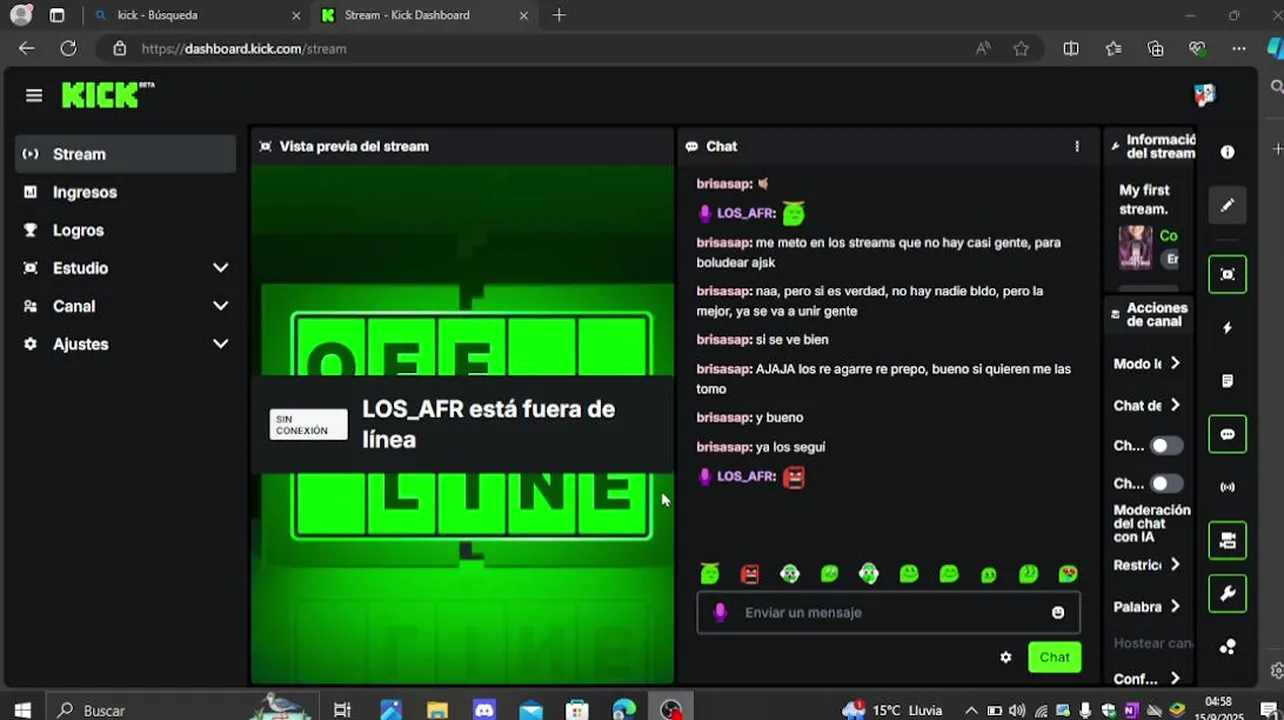Screen dimensions: 1284x720
Task: Toggle the second 'Ch...' switch in channel actions
Action: tap(1165, 484)
